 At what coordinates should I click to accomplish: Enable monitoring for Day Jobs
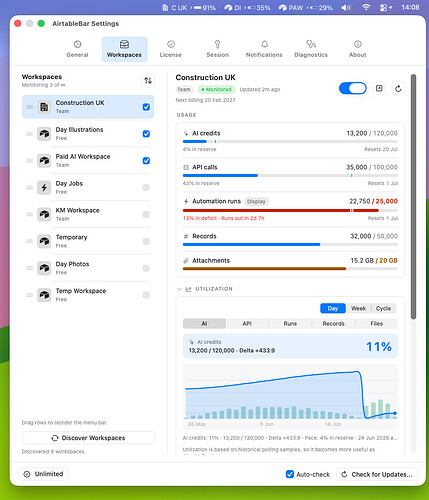point(146,187)
